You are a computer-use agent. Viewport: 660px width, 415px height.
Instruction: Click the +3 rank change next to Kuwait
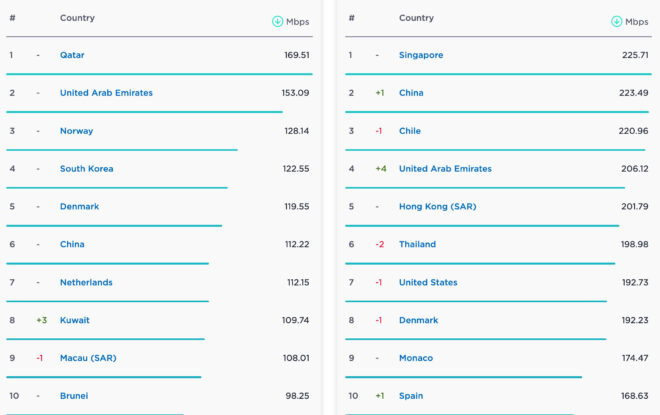pos(41,320)
